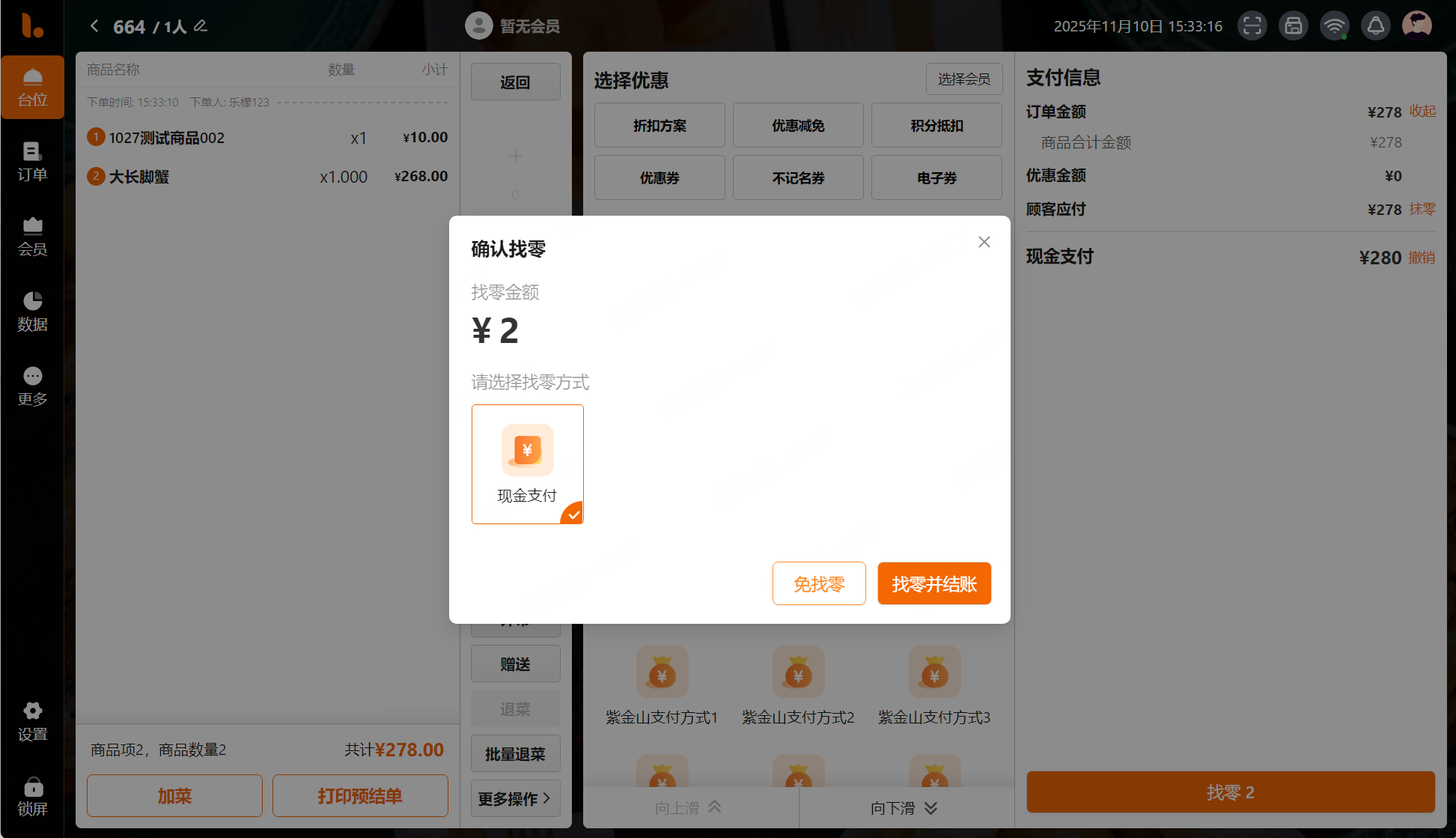Open 设置 gear in sidebar
1456x838 pixels.
(32, 720)
